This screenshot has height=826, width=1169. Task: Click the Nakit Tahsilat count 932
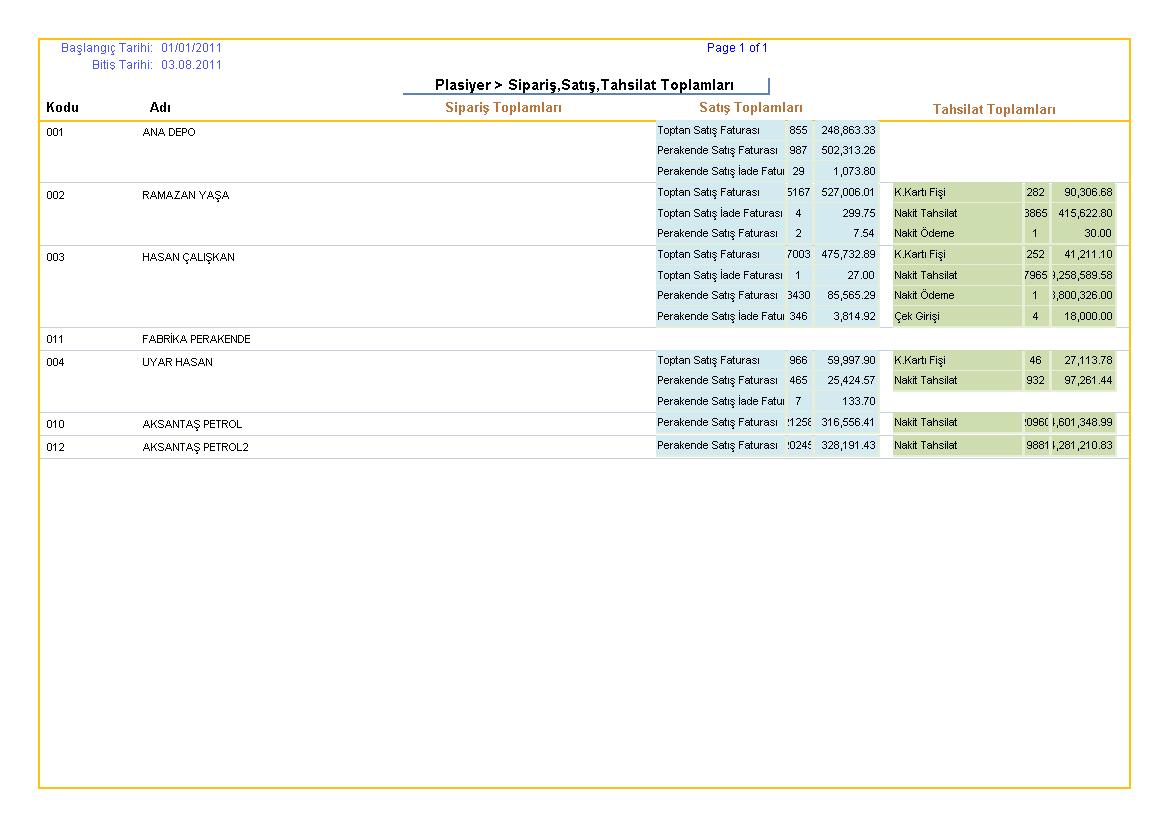[1036, 380]
